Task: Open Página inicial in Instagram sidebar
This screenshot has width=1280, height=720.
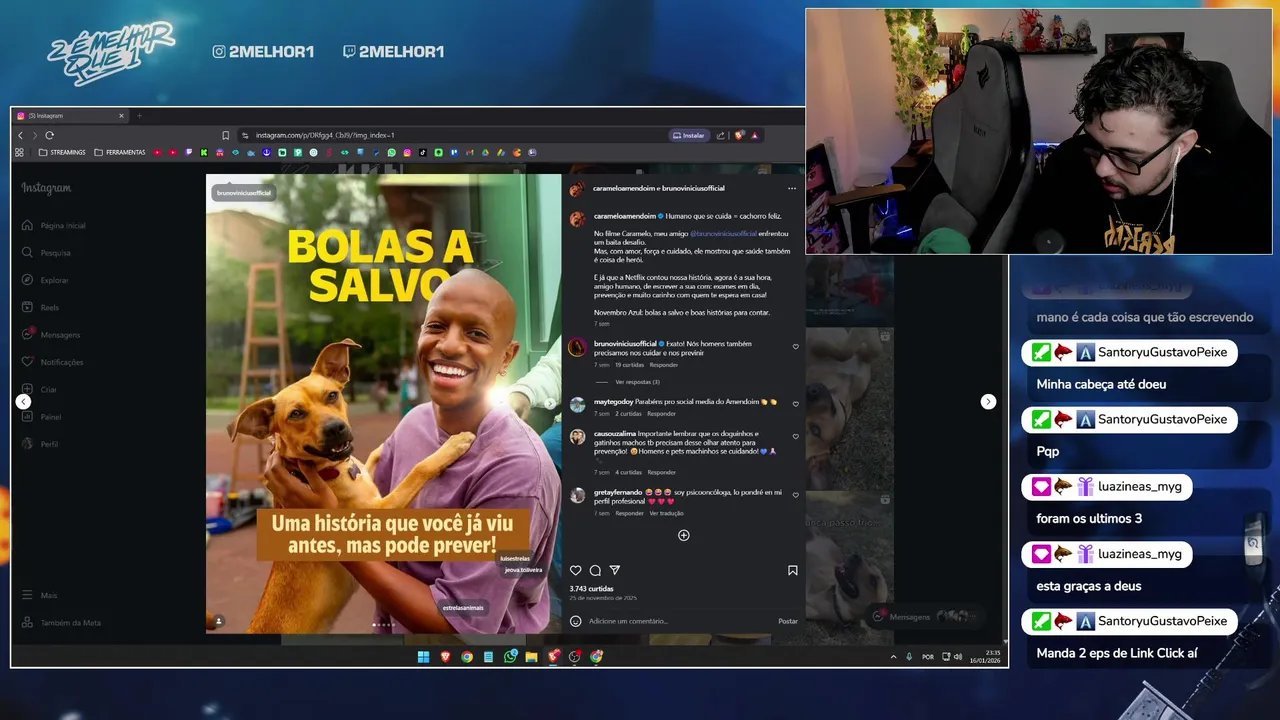Action: click(54, 226)
